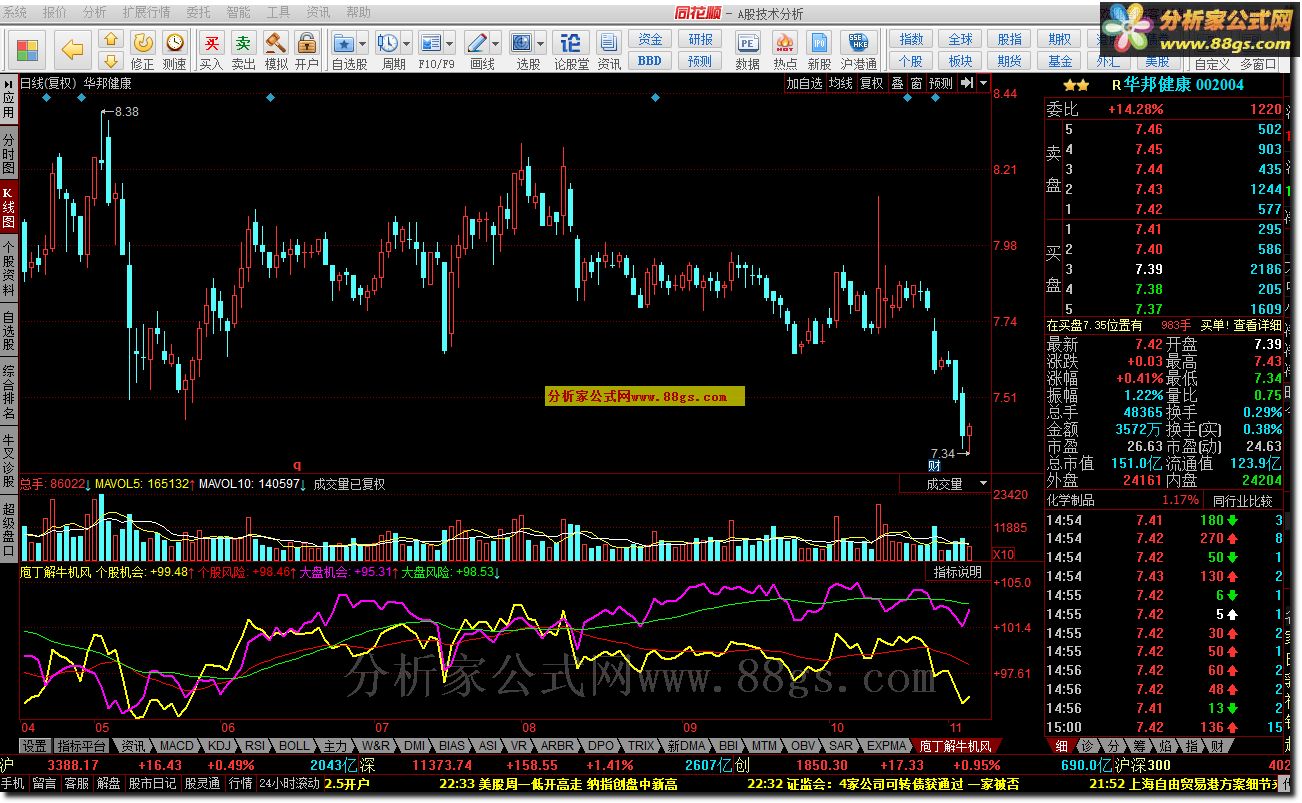Image resolution: width=1302 pixels, height=803 pixels.
Task: Open the 新股 IPO icon
Action: click(x=819, y=43)
